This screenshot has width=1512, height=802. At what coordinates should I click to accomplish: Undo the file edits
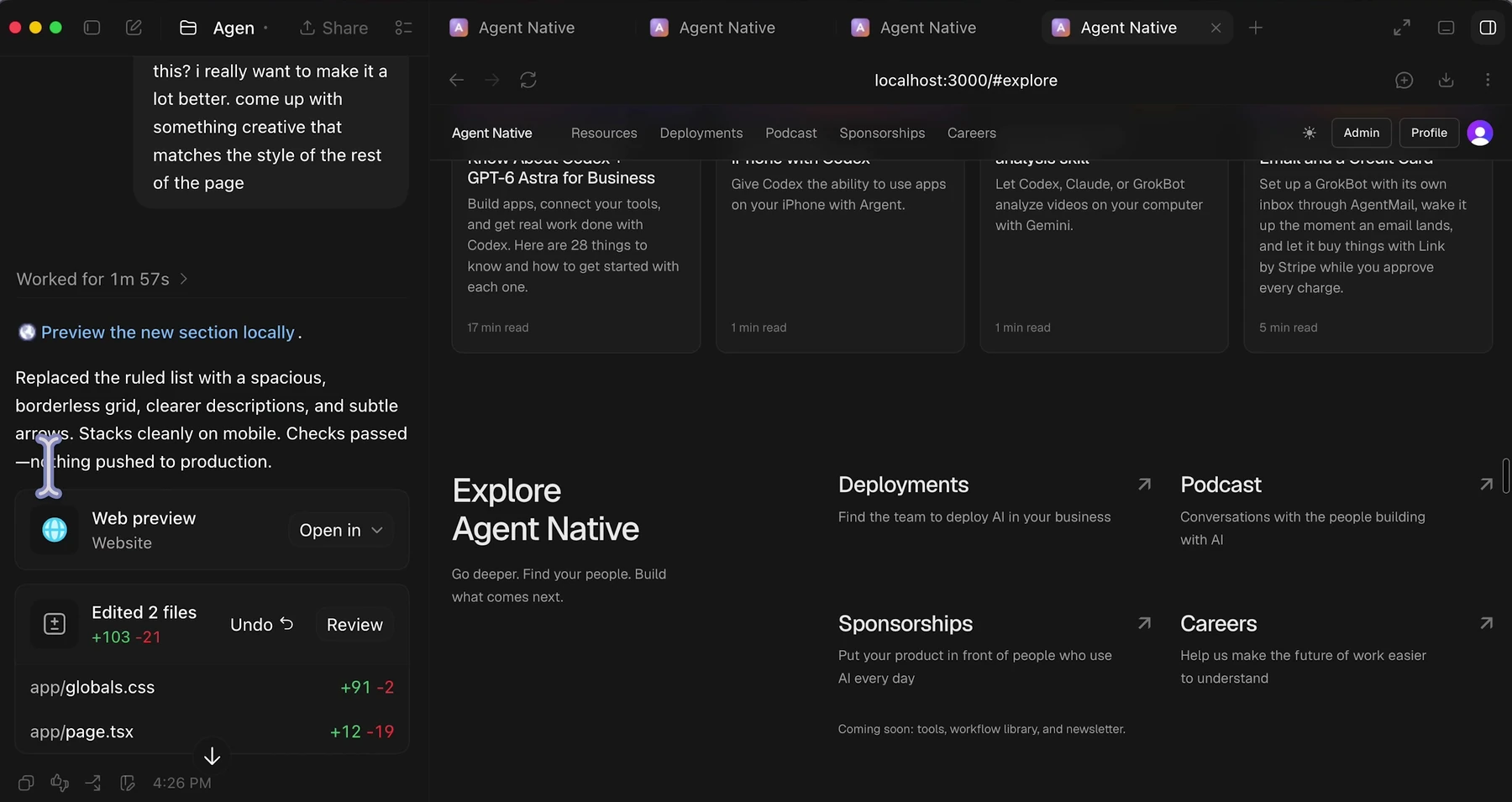(261, 624)
